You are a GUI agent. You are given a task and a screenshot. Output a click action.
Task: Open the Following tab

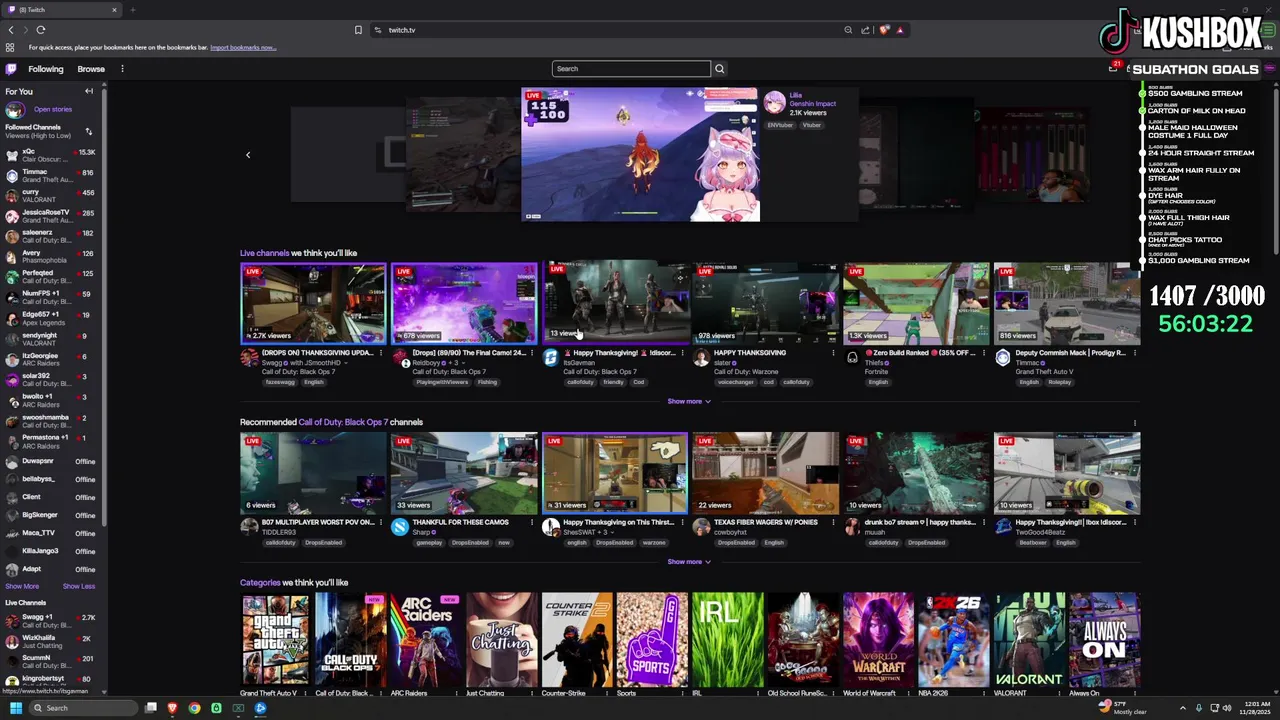coord(45,69)
